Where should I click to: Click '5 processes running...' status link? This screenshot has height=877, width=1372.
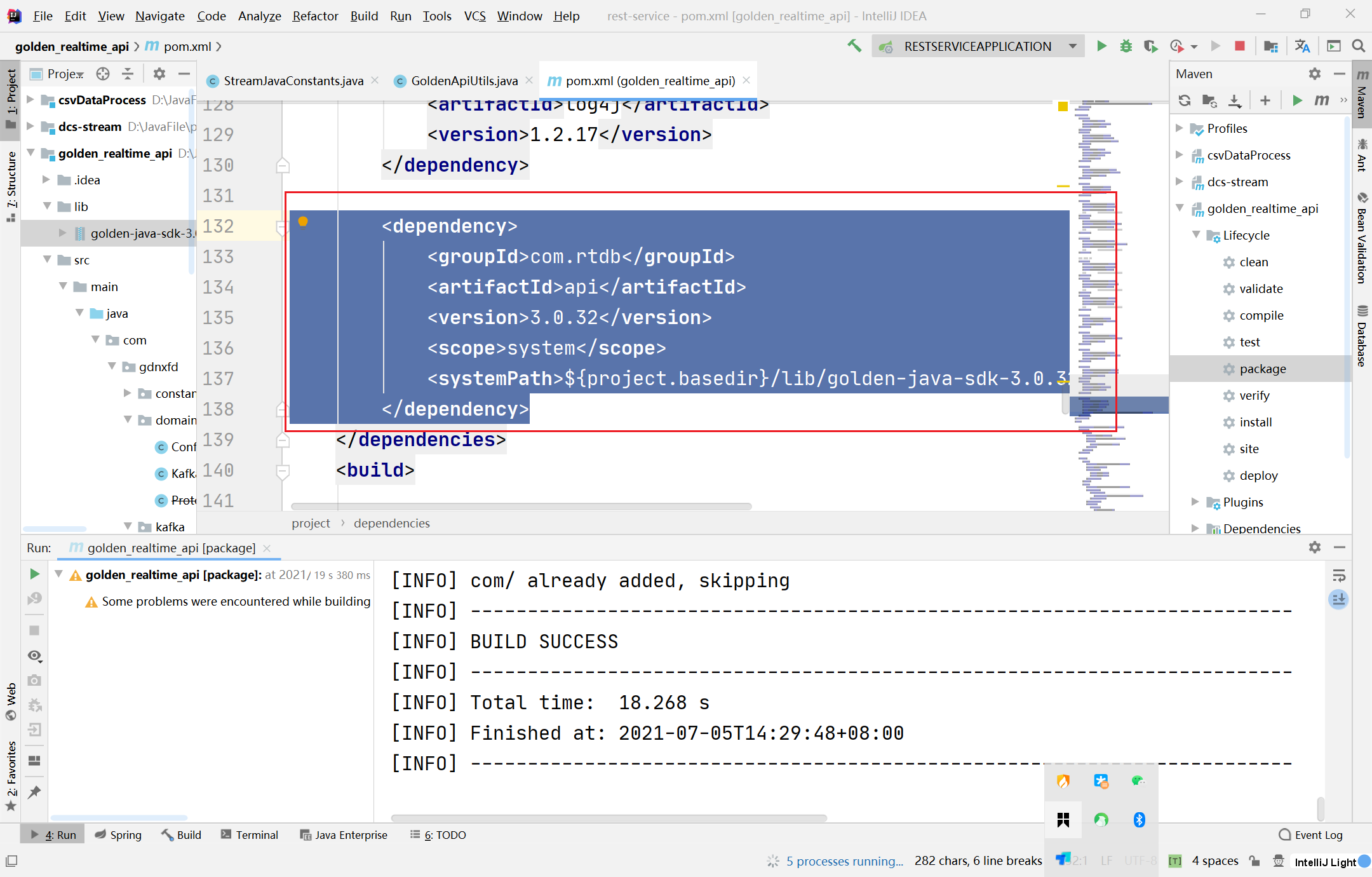click(845, 861)
